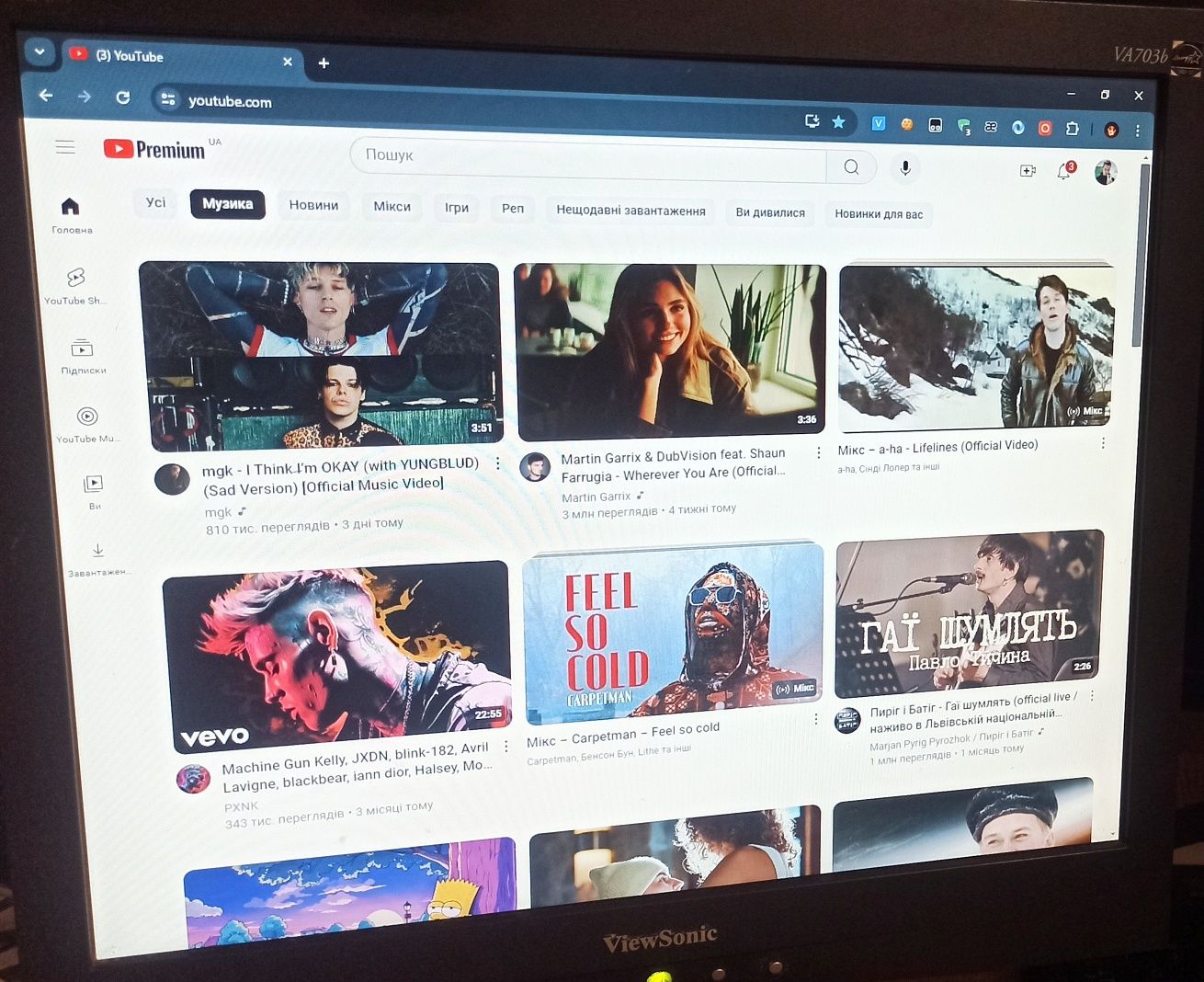Reload the page with the refresh icon
This screenshot has height=982, width=1204.
(123, 97)
